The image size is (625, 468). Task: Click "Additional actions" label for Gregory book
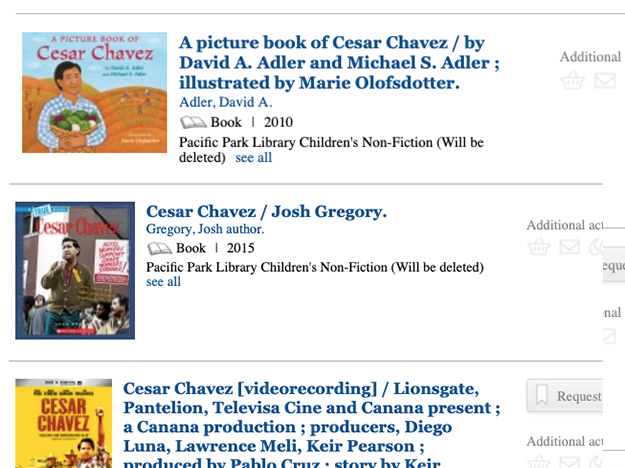(x=564, y=226)
